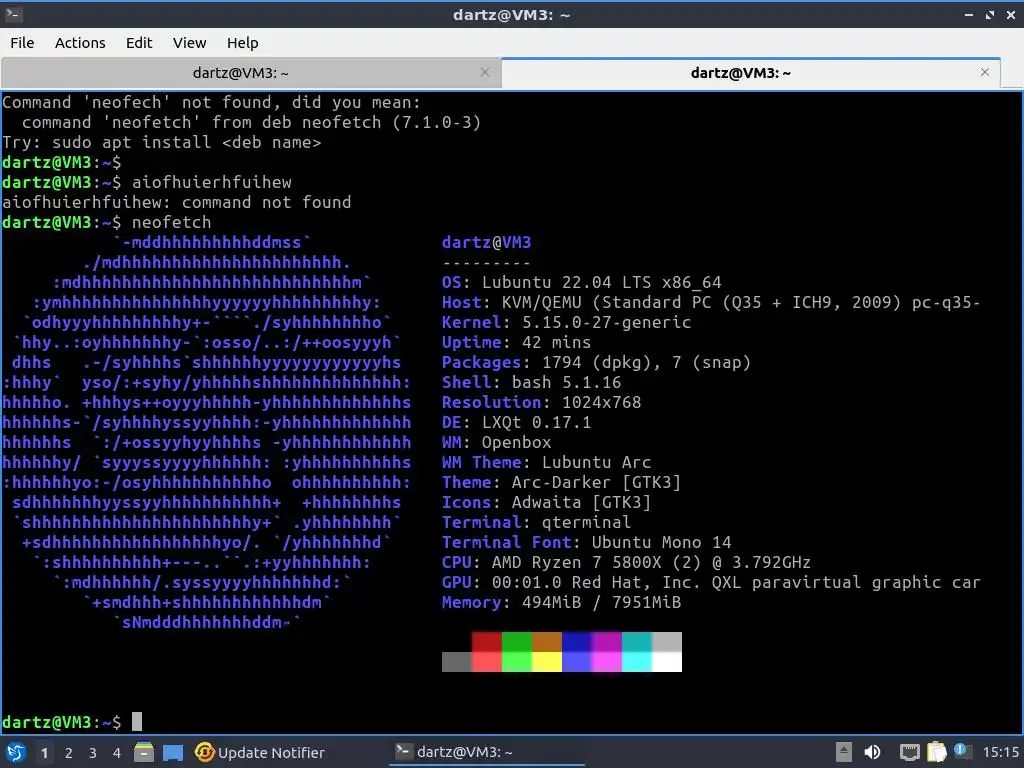Viewport: 1024px width, 768px height.
Task: Click the network connection tray icon
Action: pos(910,752)
